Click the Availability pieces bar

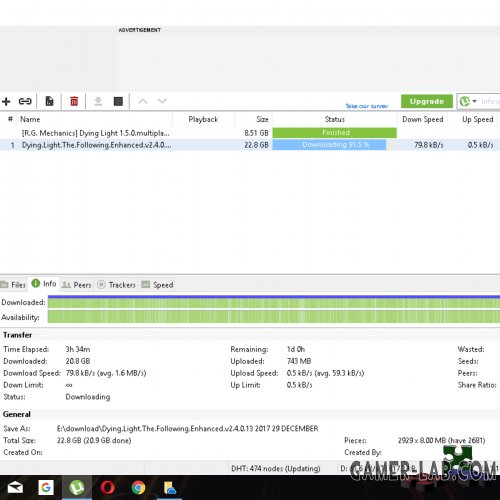(274, 317)
